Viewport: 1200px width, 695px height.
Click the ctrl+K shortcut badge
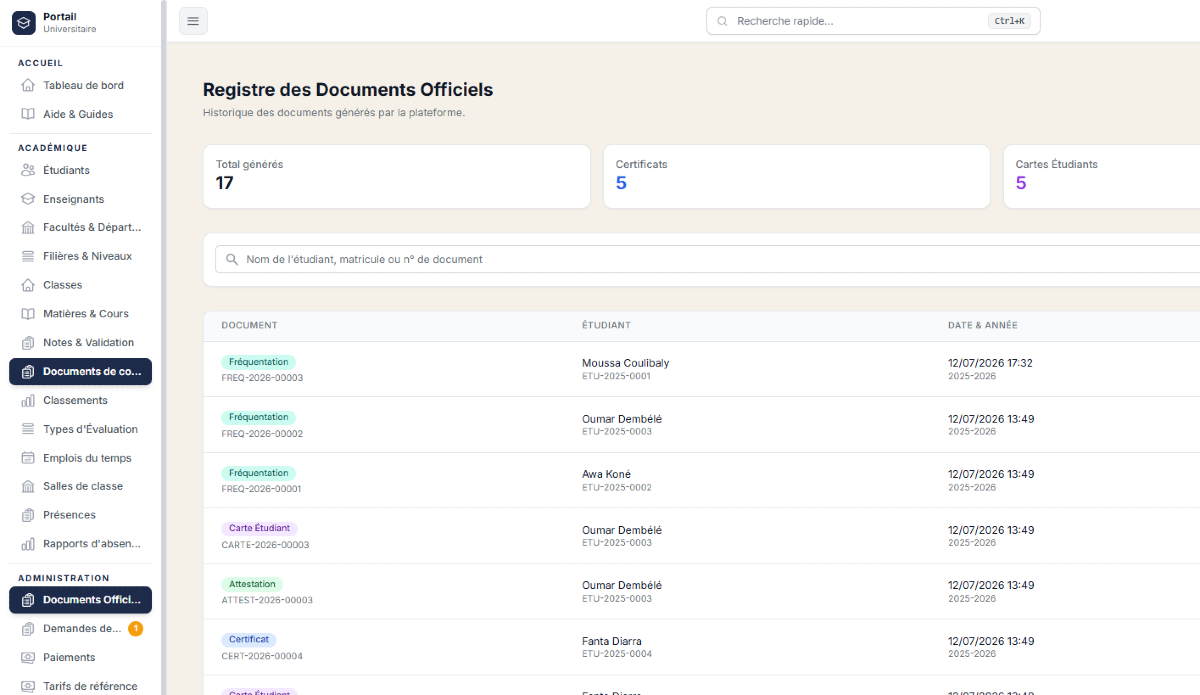click(1009, 21)
